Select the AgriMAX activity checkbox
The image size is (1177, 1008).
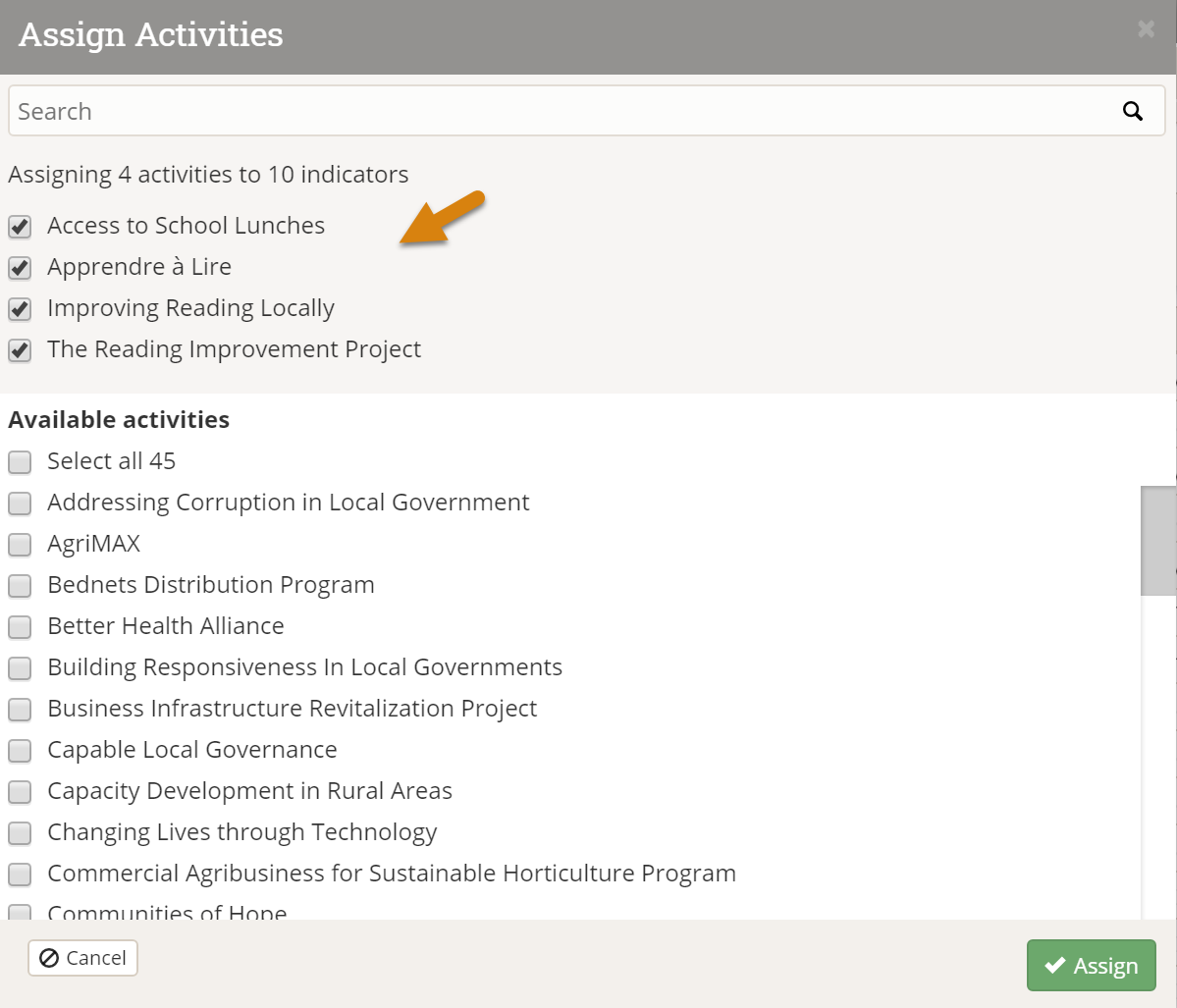click(x=20, y=545)
